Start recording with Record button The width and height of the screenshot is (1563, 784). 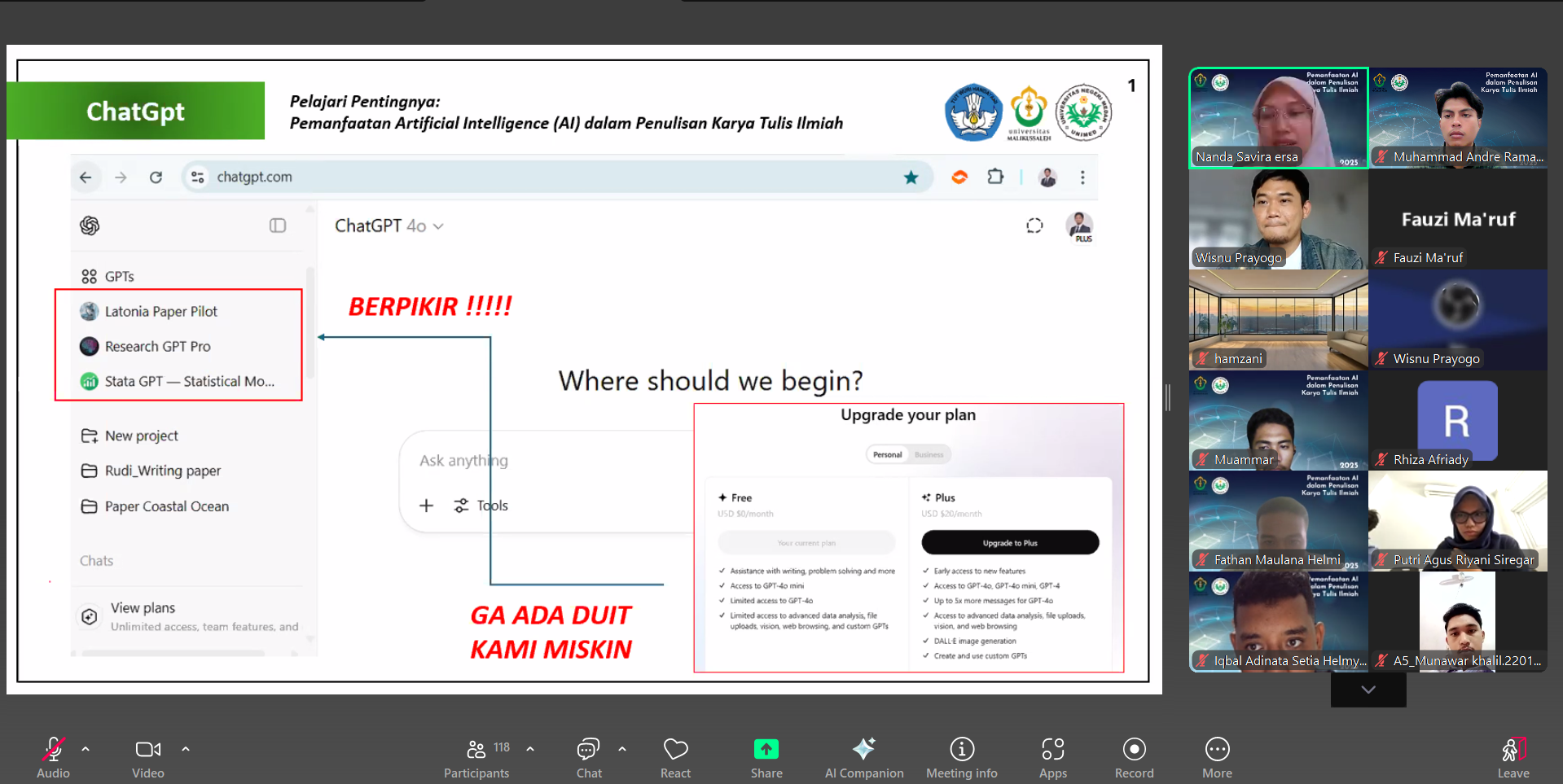pos(1135,757)
